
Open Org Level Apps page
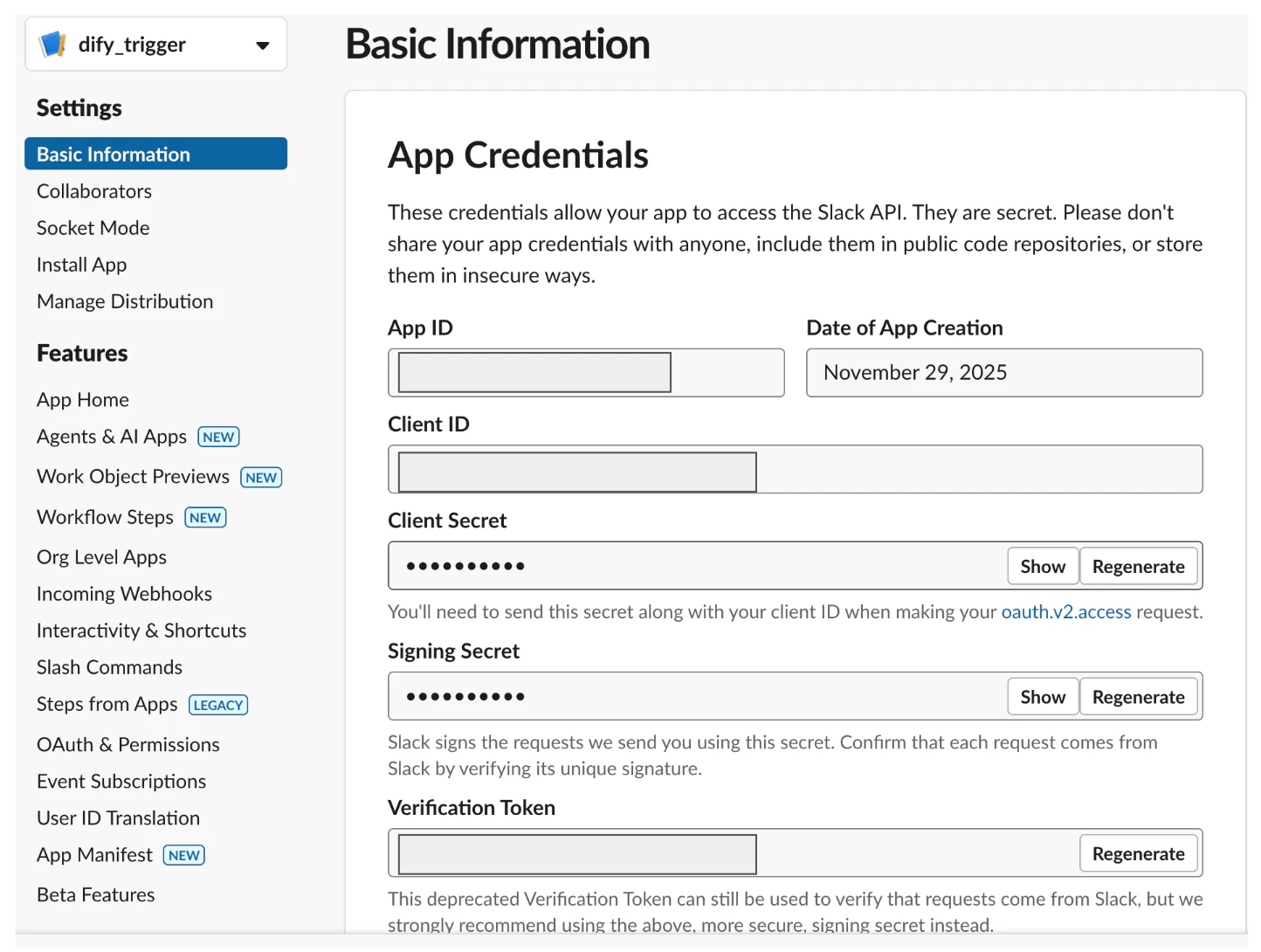pos(101,557)
